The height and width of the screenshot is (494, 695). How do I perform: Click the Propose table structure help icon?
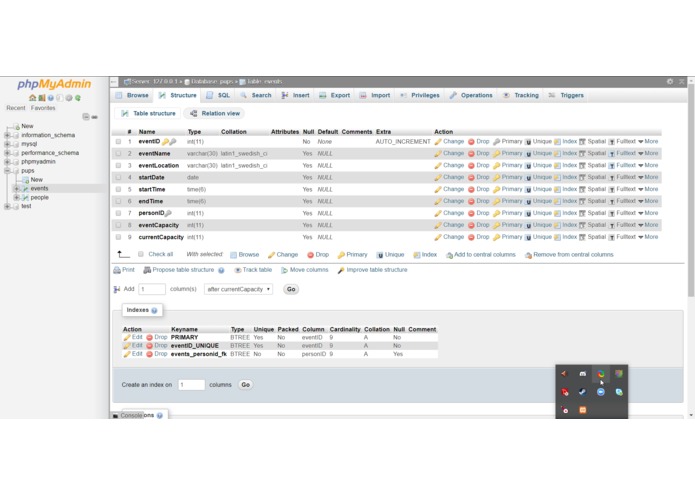click(221, 270)
